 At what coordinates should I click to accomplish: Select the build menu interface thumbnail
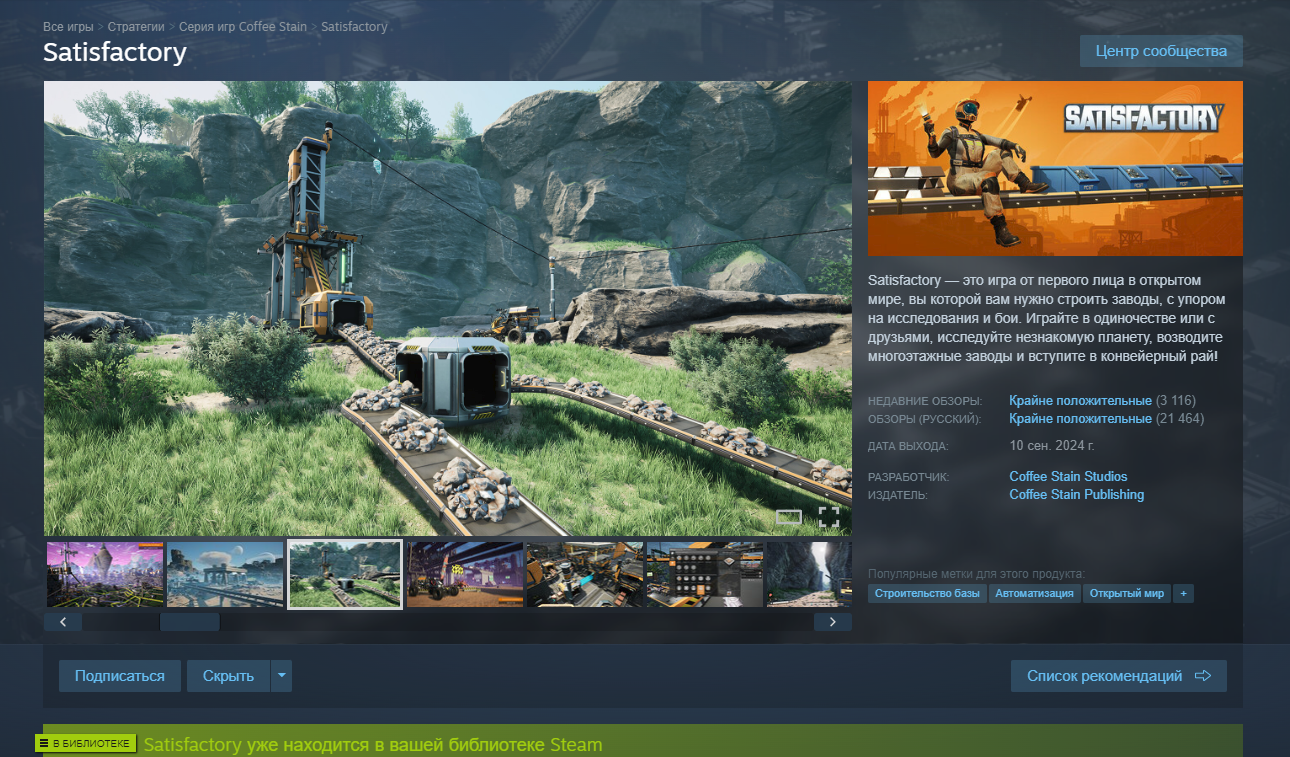705,574
